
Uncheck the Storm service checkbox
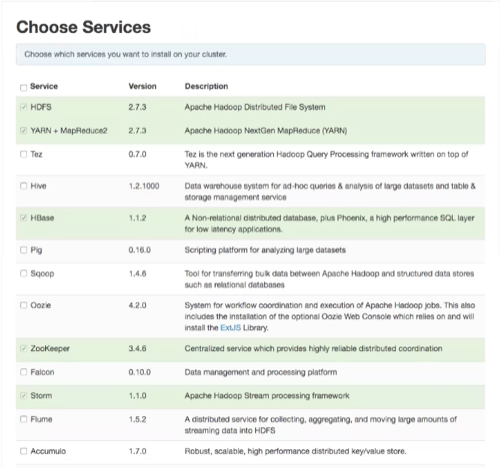23,395
